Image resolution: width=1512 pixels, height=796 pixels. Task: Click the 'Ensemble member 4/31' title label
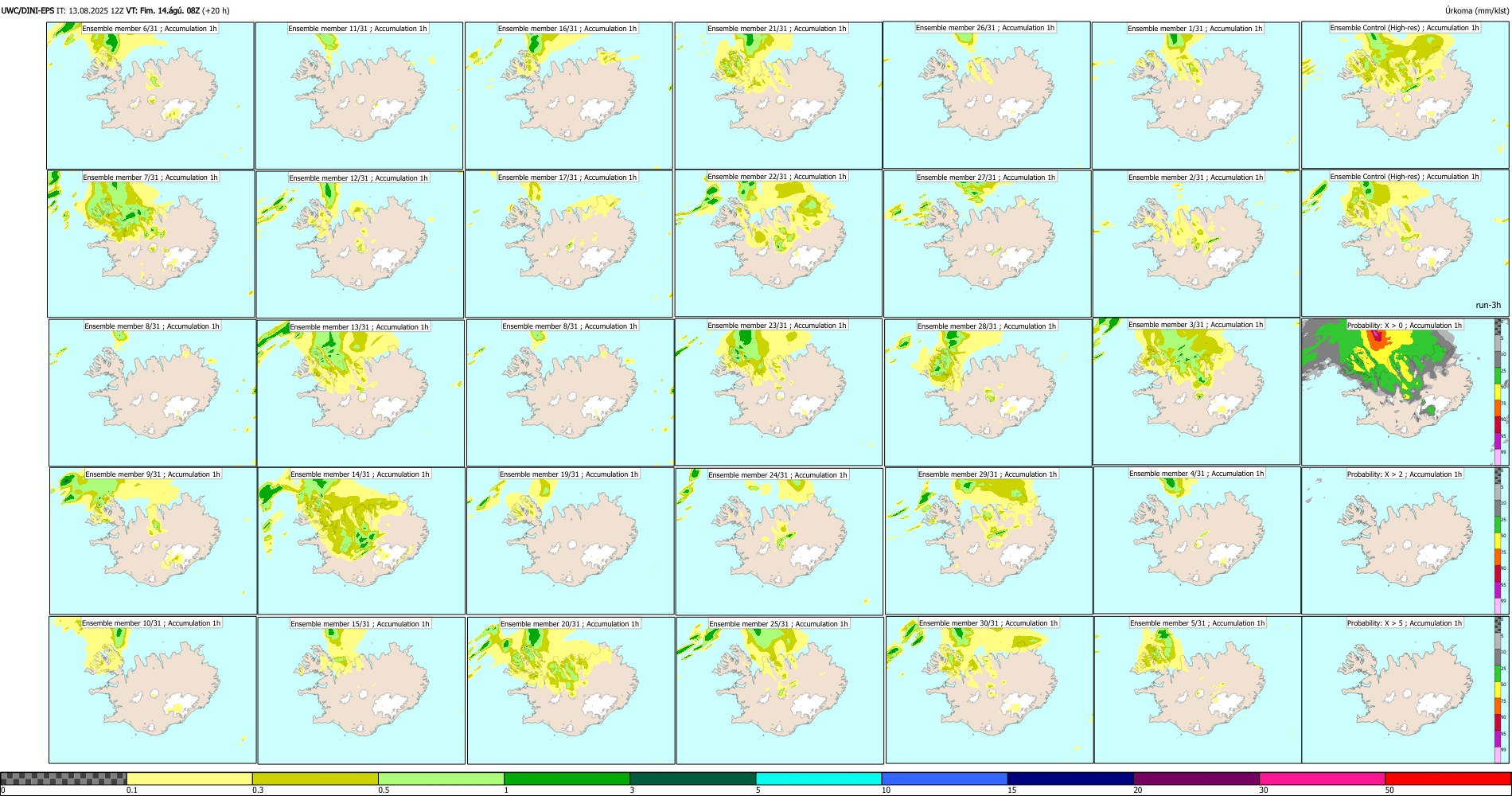[1197, 474]
